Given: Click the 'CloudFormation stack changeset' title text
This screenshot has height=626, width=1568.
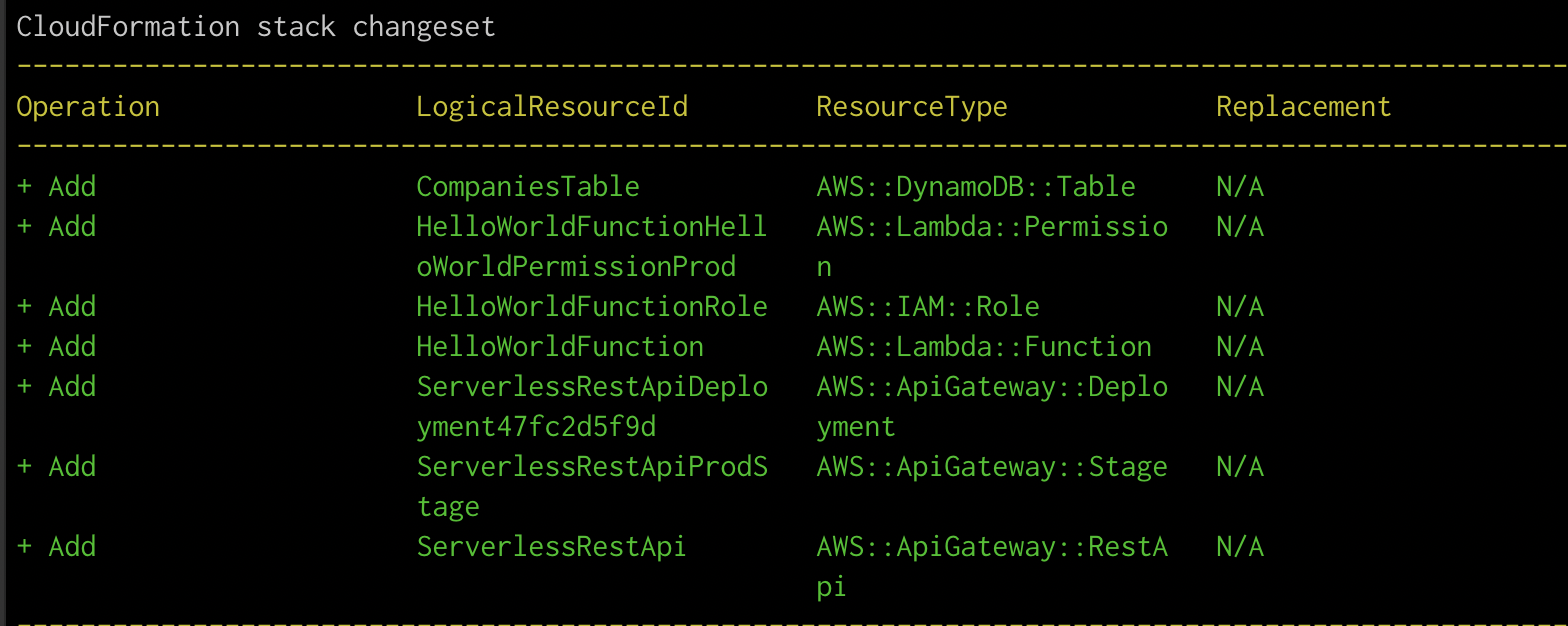Looking at the screenshot, I should click(x=256, y=27).
